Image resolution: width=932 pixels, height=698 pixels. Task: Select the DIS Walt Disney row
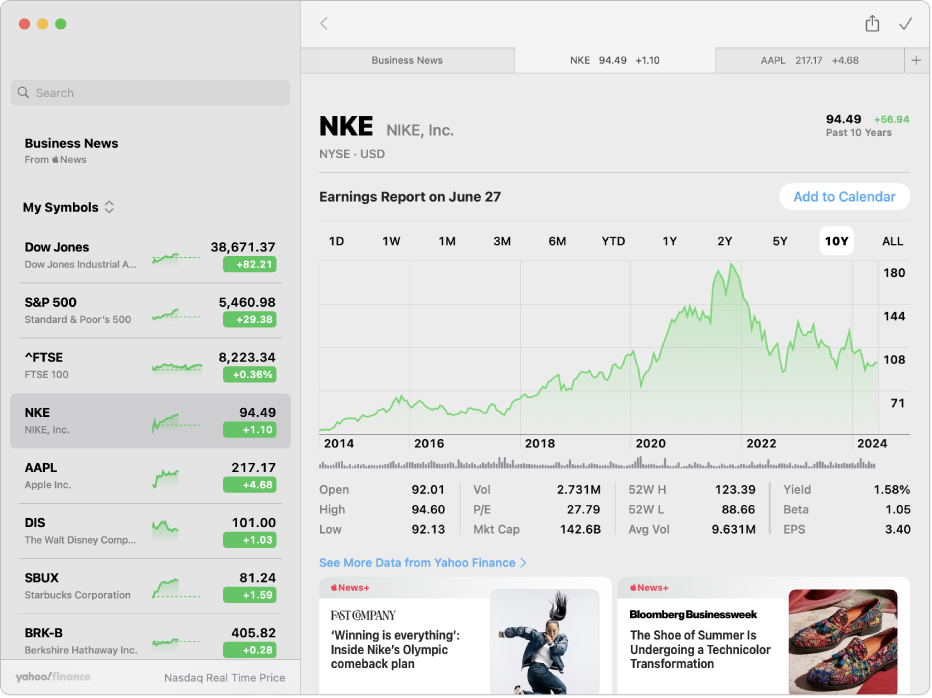coord(150,532)
